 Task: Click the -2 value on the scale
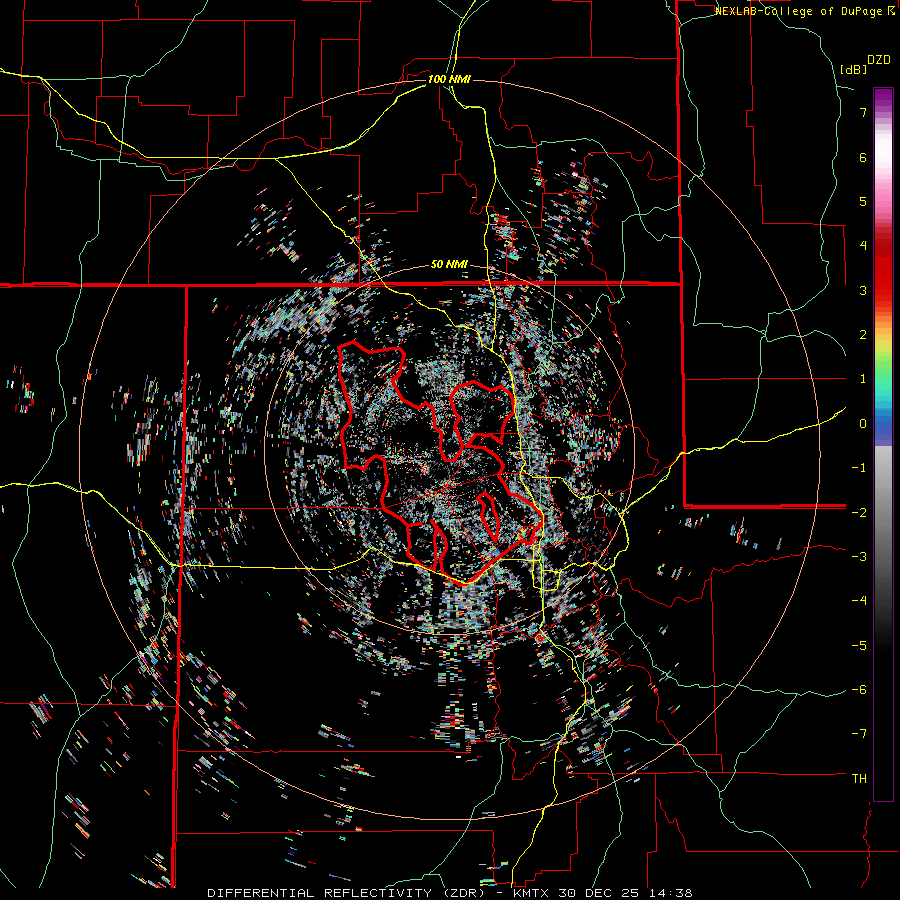pyautogui.click(x=859, y=512)
